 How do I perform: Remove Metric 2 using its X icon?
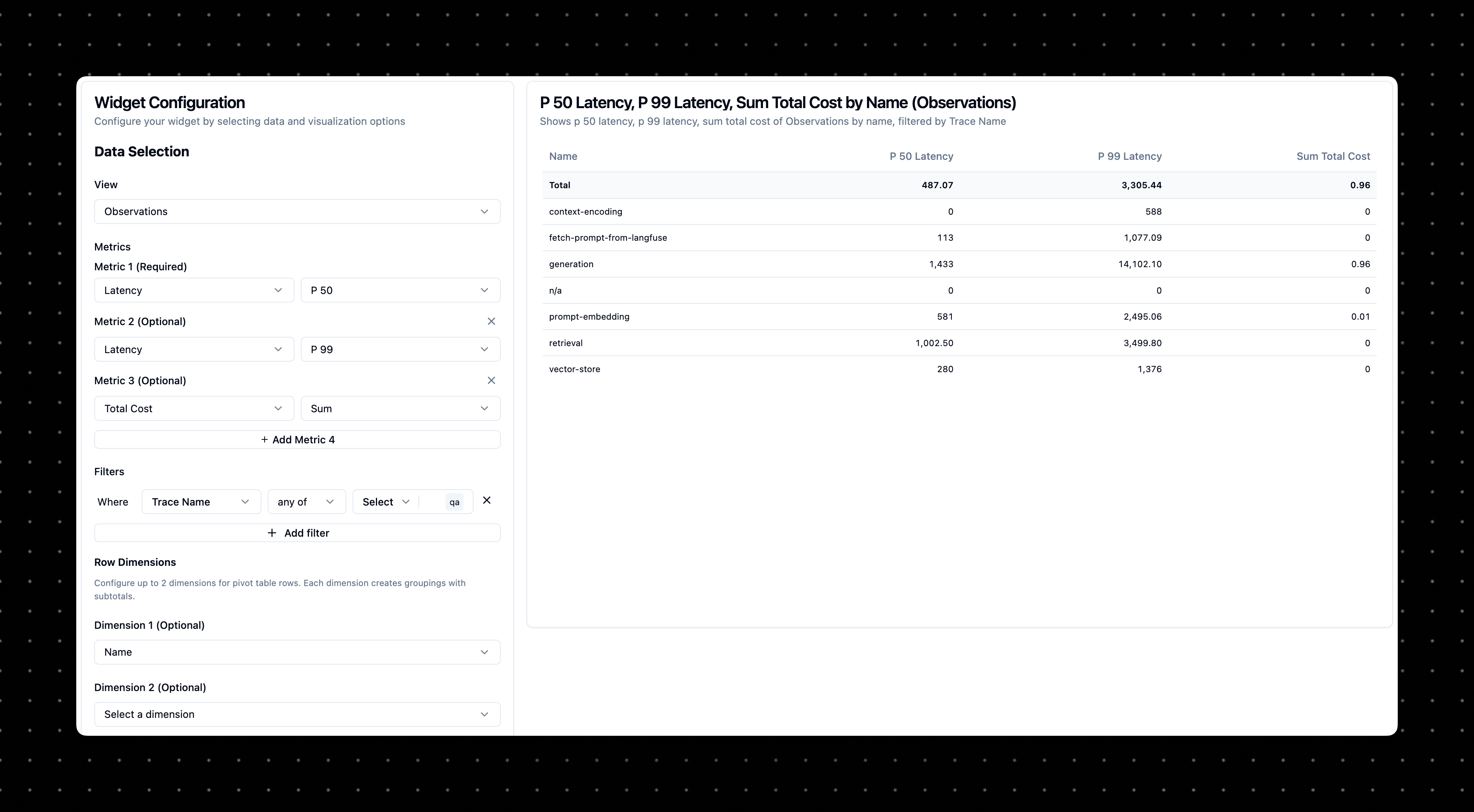491,321
